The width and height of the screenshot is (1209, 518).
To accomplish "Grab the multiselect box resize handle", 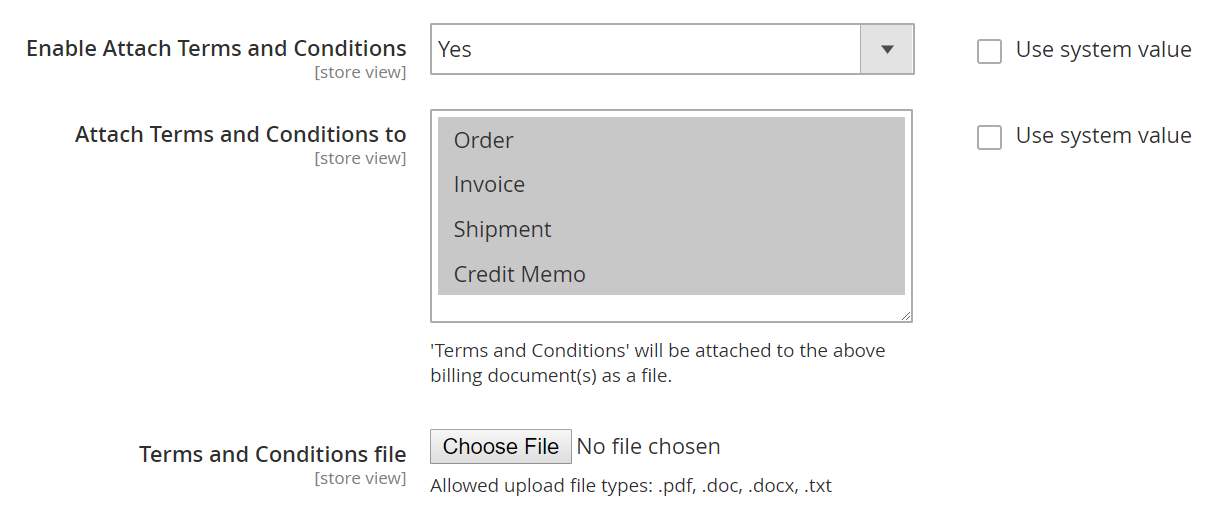I will [x=906, y=316].
